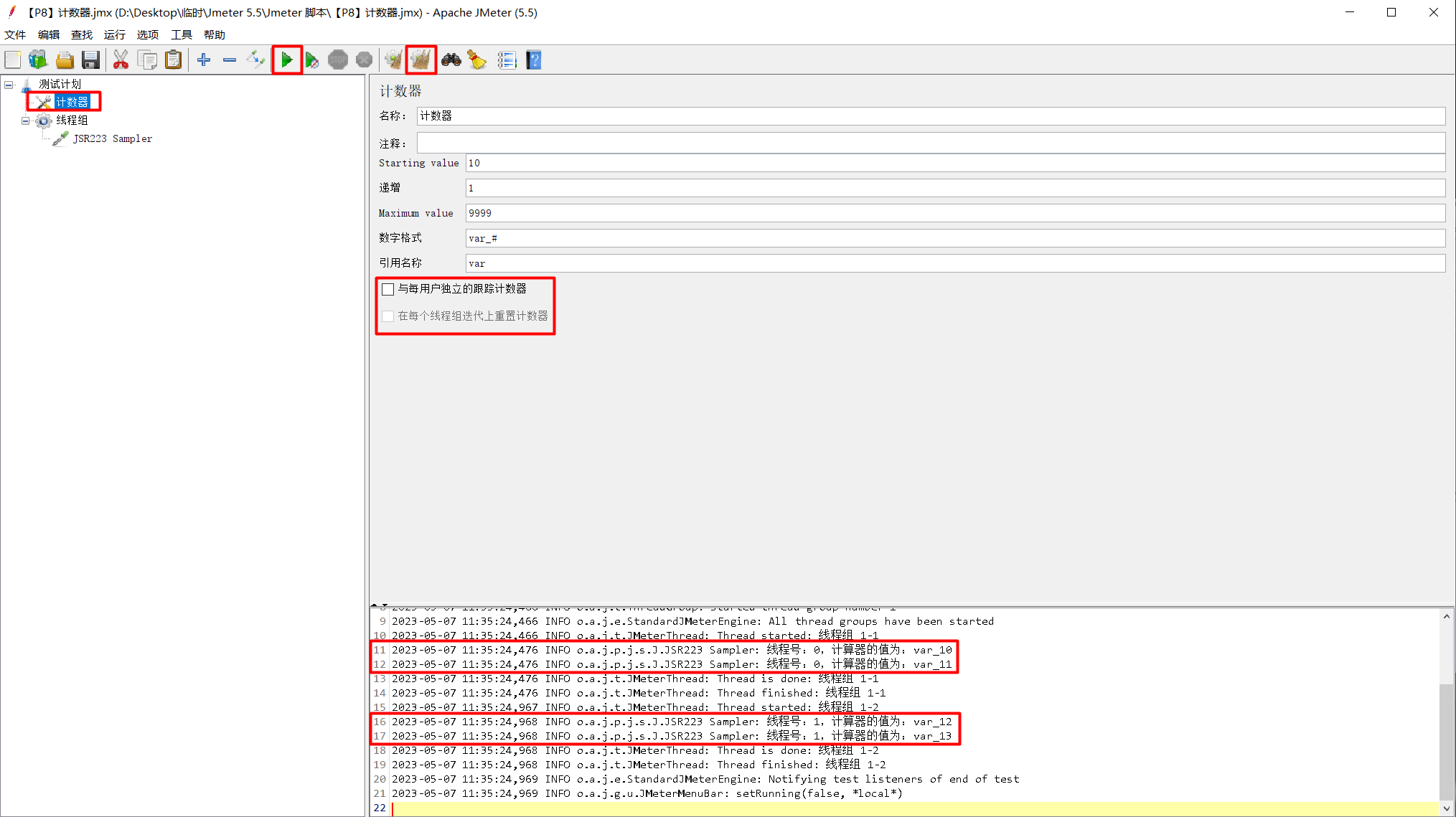The image size is (1456, 817).
Task: Click the Clear All brooms icon
Action: coord(421,60)
